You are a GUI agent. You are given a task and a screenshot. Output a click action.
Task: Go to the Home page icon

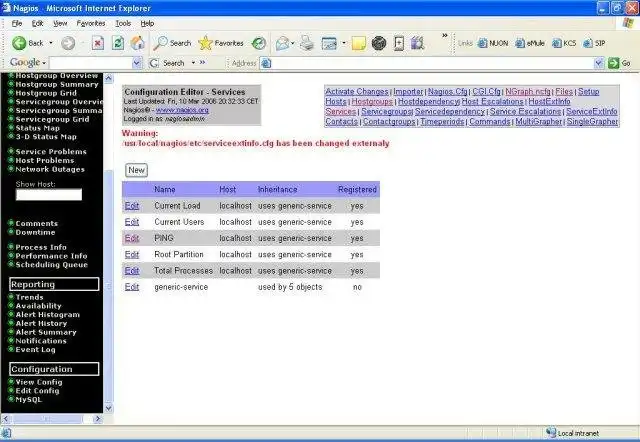pyautogui.click(x=138, y=43)
